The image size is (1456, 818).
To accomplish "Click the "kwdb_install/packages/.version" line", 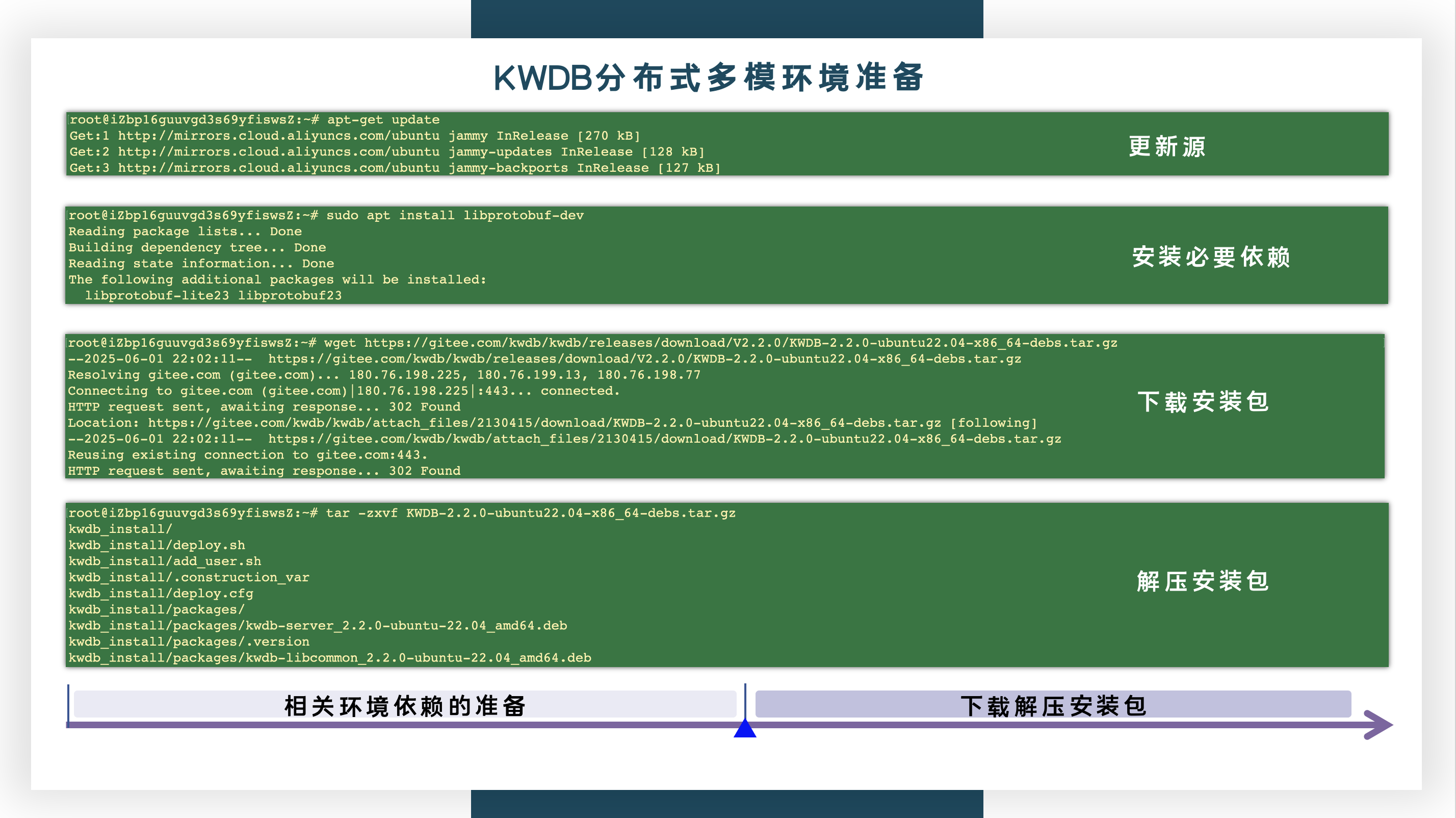I will (189, 642).
